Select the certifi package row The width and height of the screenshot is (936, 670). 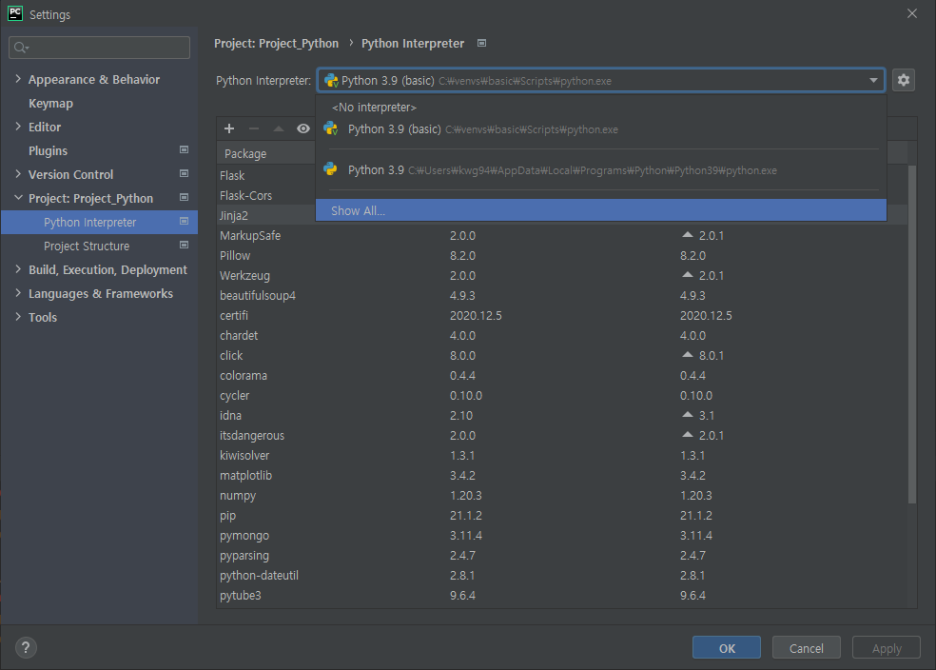tap(562, 315)
